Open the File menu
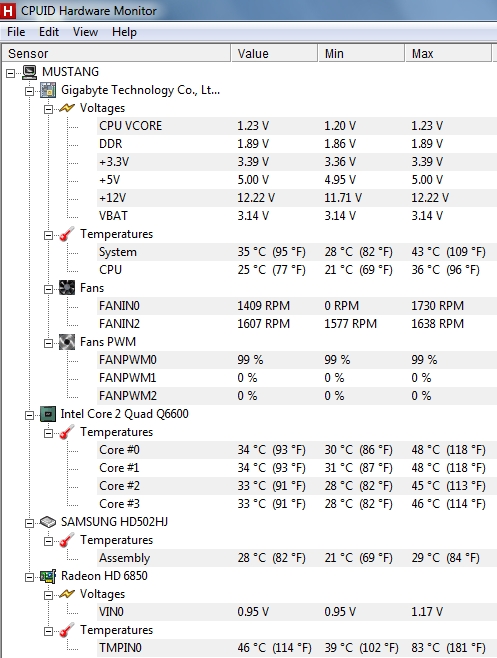The image size is (497, 658). (16, 32)
